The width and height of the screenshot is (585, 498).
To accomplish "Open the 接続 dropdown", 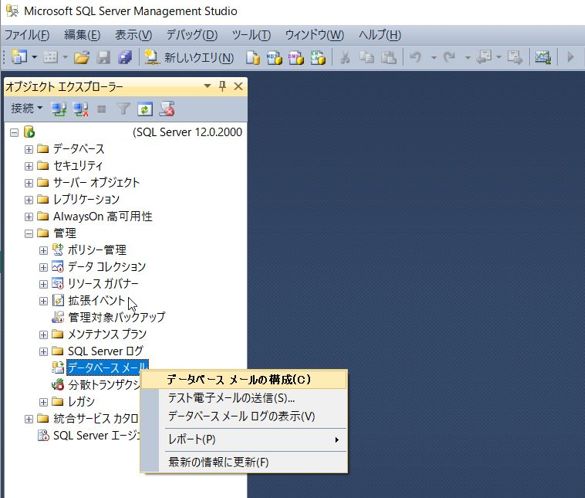I will click(26, 109).
